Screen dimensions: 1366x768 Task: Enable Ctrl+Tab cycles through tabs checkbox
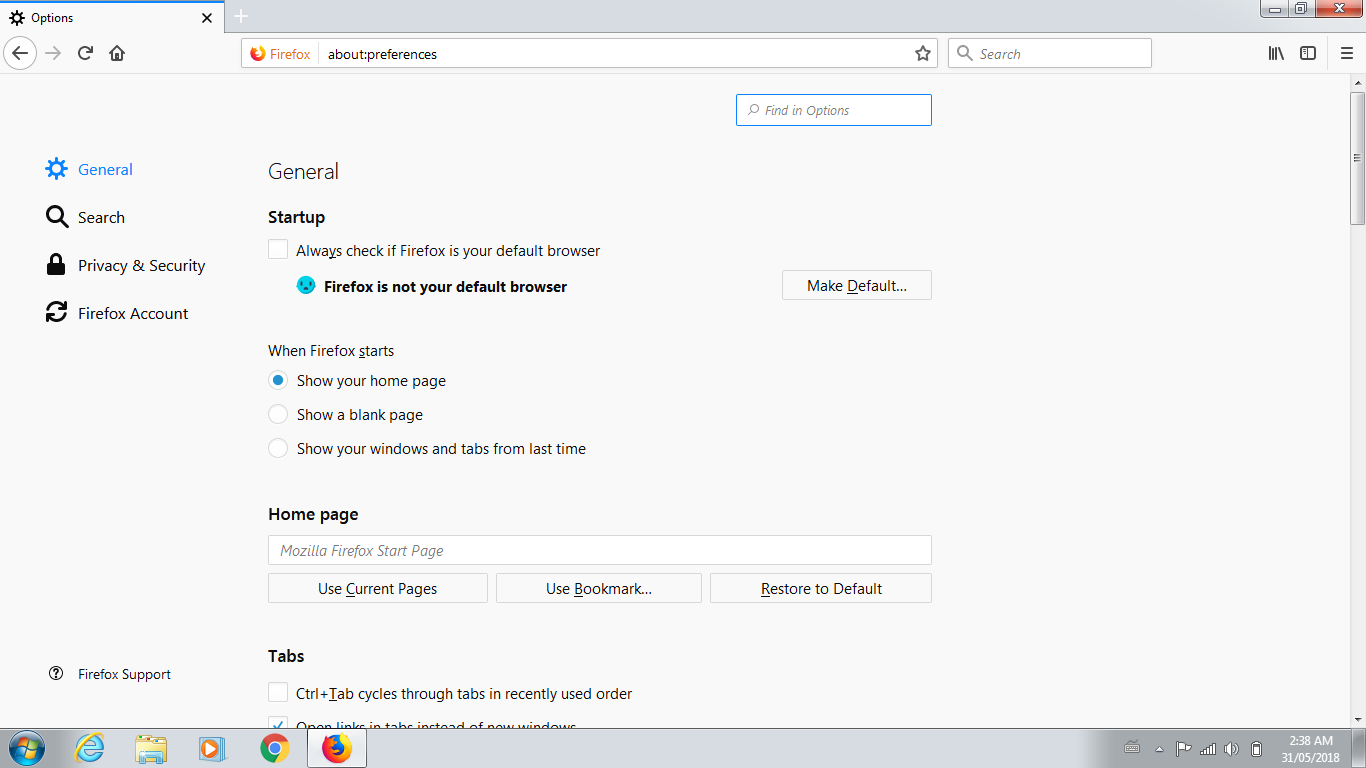point(278,693)
